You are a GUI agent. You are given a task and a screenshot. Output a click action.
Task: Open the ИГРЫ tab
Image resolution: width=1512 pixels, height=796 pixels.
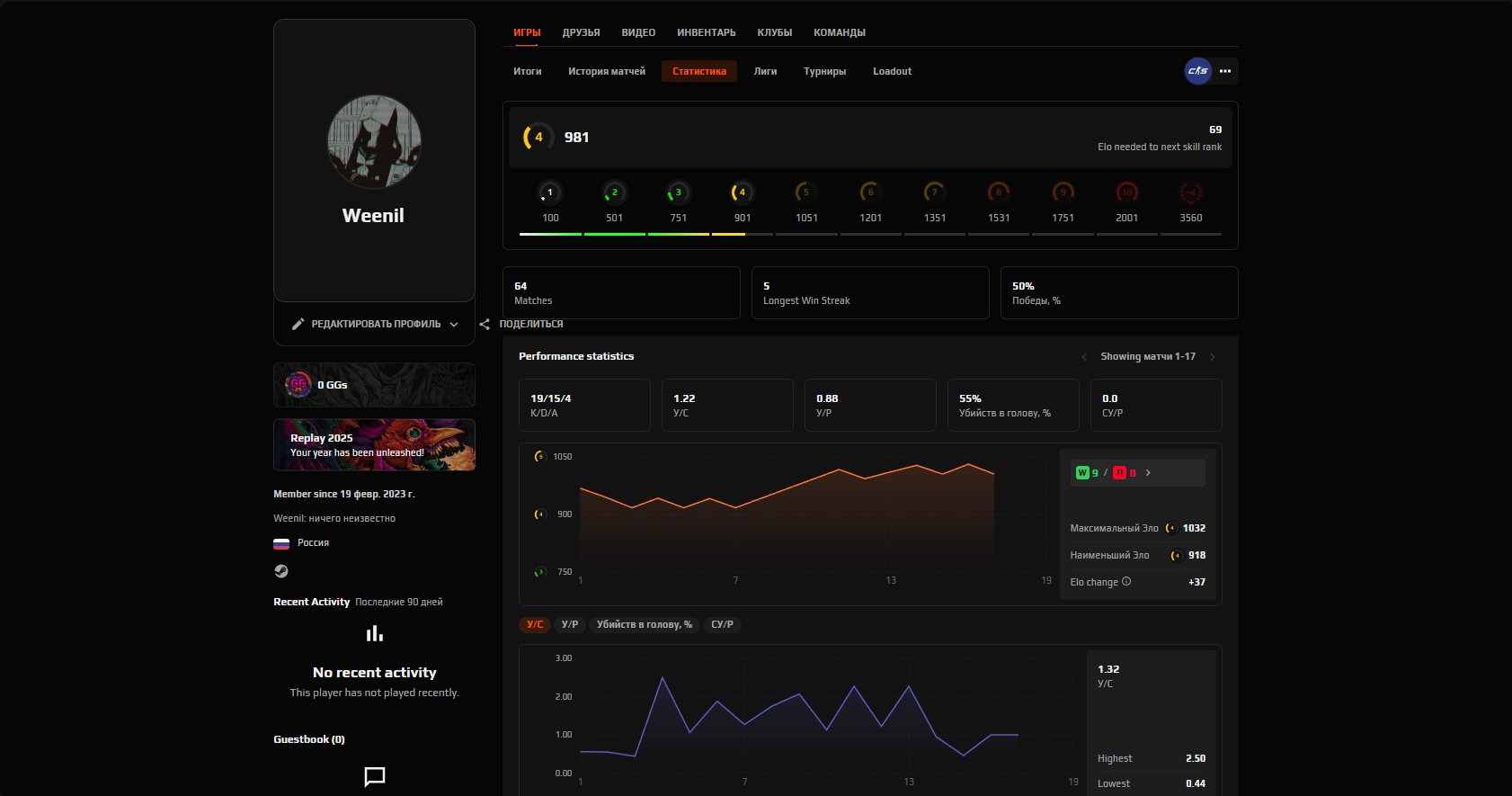click(527, 32)
